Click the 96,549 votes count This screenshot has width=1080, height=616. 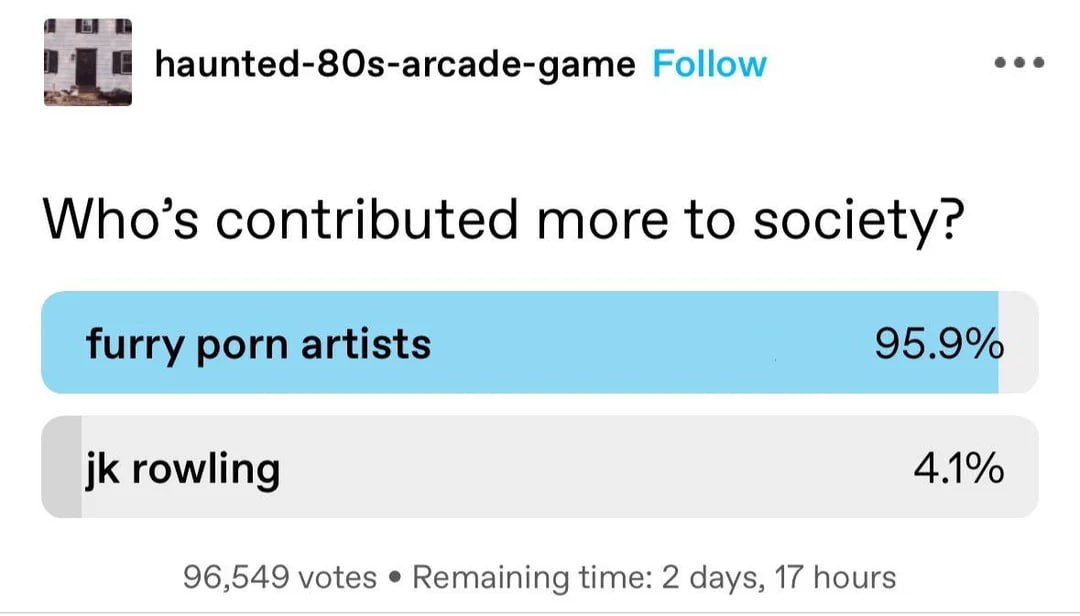point(280,577)
